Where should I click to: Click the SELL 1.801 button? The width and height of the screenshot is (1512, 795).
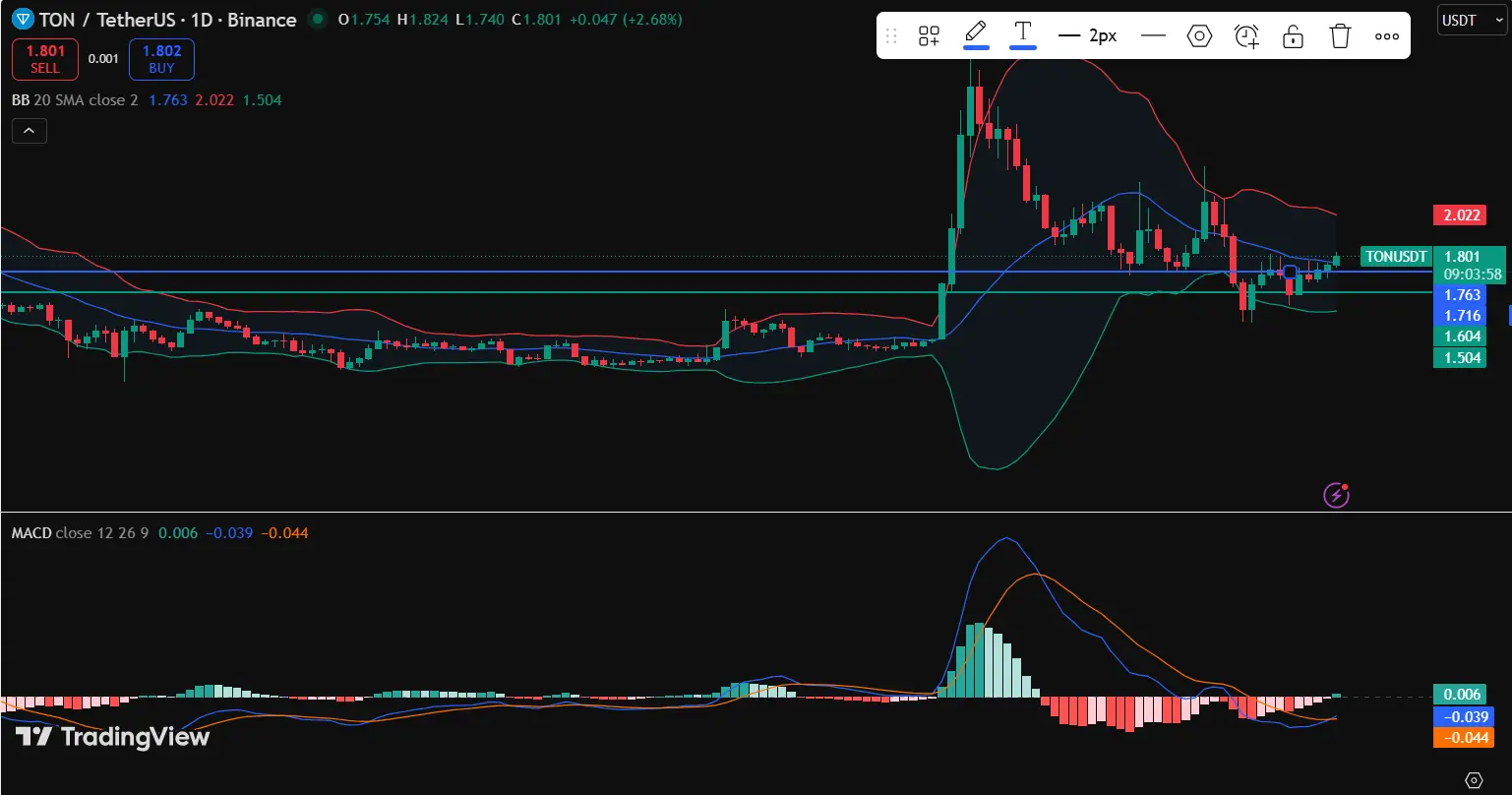(45, 59)
